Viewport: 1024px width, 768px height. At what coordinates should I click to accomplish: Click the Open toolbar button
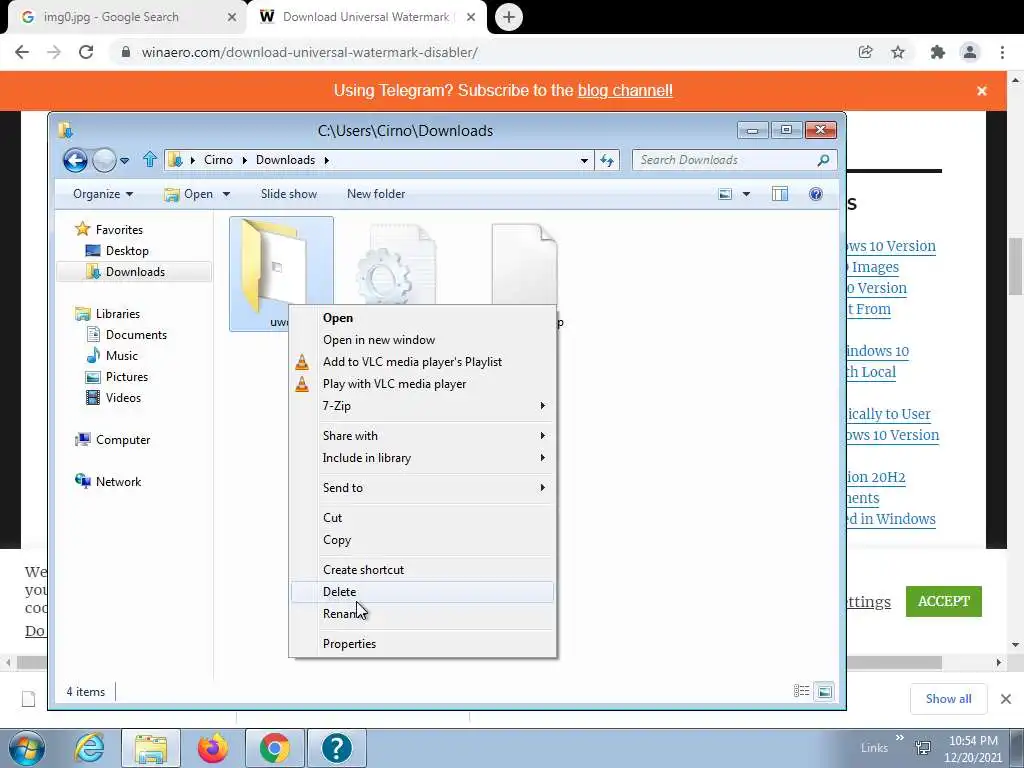tap(189, 194)
